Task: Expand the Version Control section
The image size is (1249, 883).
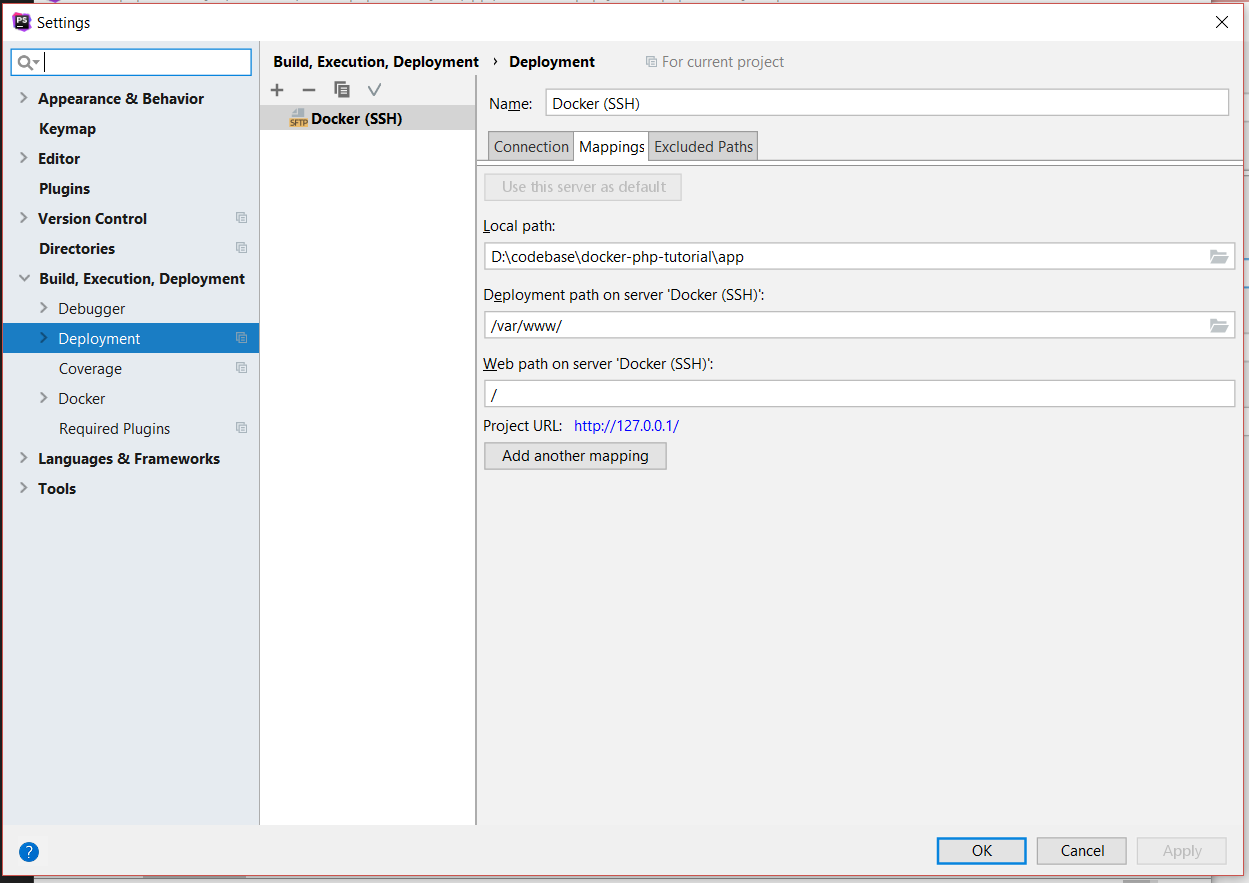Action: [24, 218]
